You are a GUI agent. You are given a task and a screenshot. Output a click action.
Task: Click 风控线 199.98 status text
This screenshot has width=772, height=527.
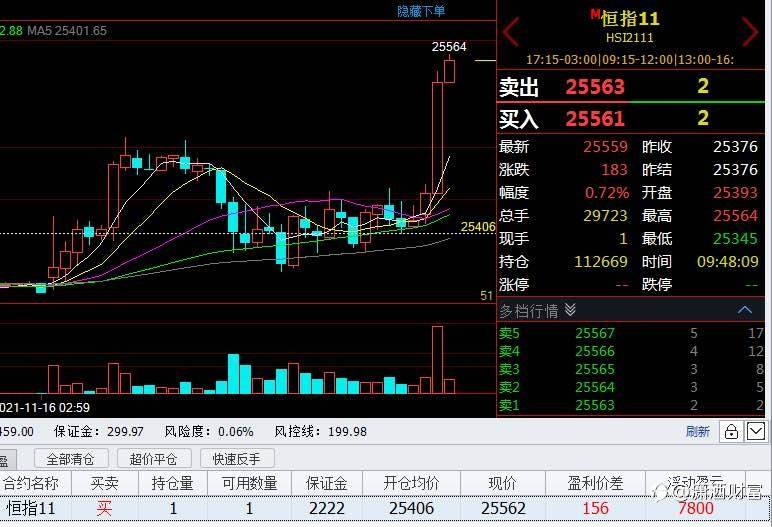point(321,432)
